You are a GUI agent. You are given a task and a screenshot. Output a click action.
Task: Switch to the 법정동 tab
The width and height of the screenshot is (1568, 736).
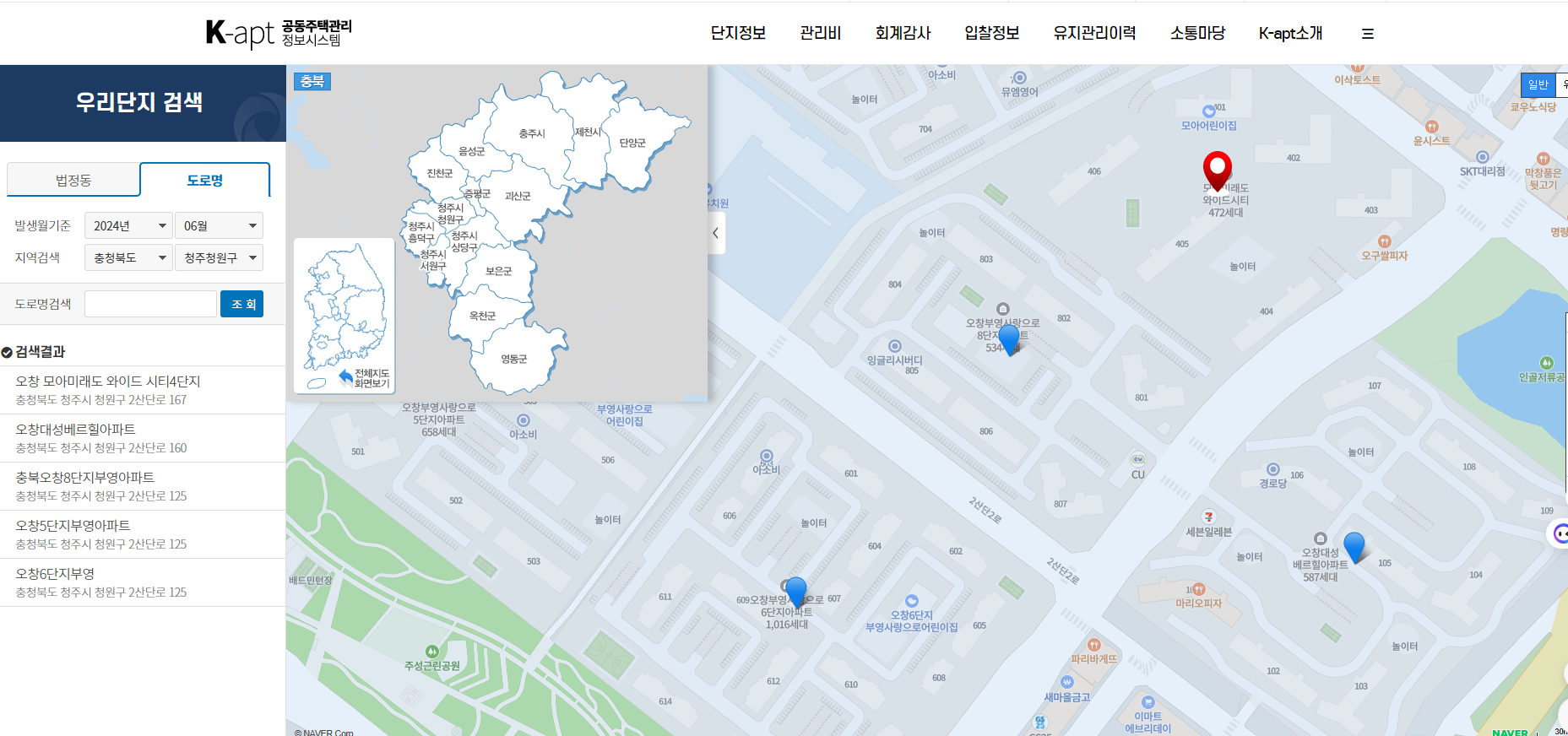click(73, 180)
